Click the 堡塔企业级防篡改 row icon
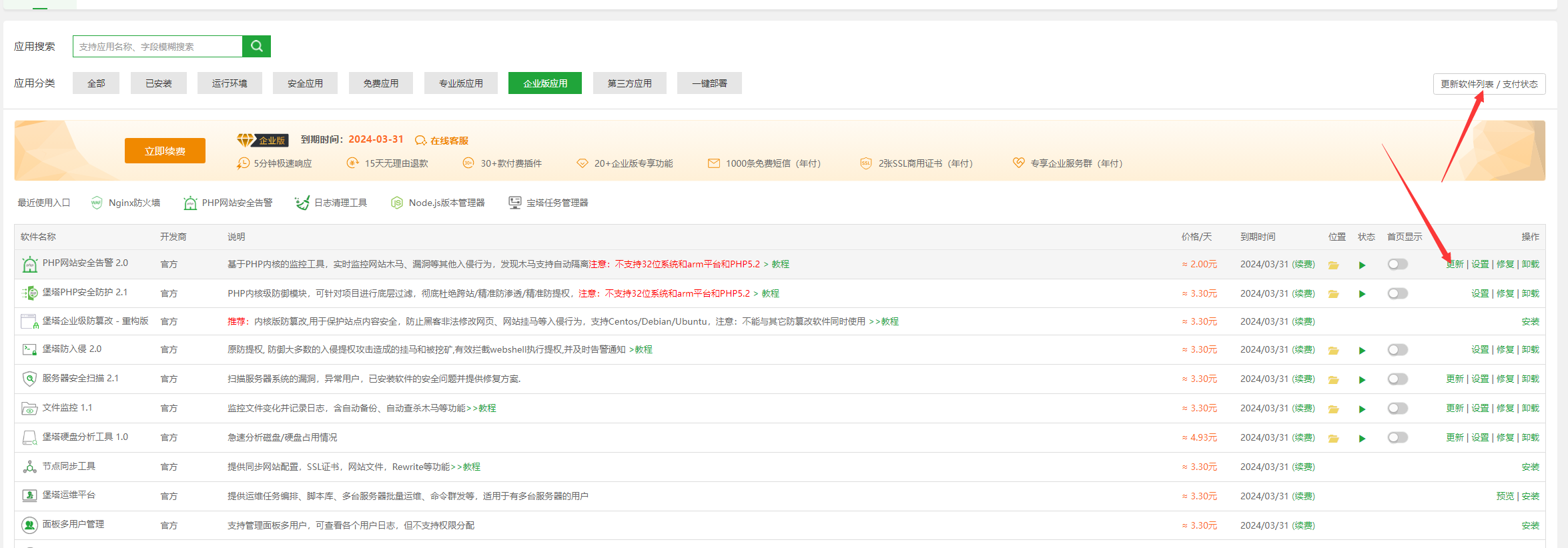 pyautogui.click(x=29, y=321)
